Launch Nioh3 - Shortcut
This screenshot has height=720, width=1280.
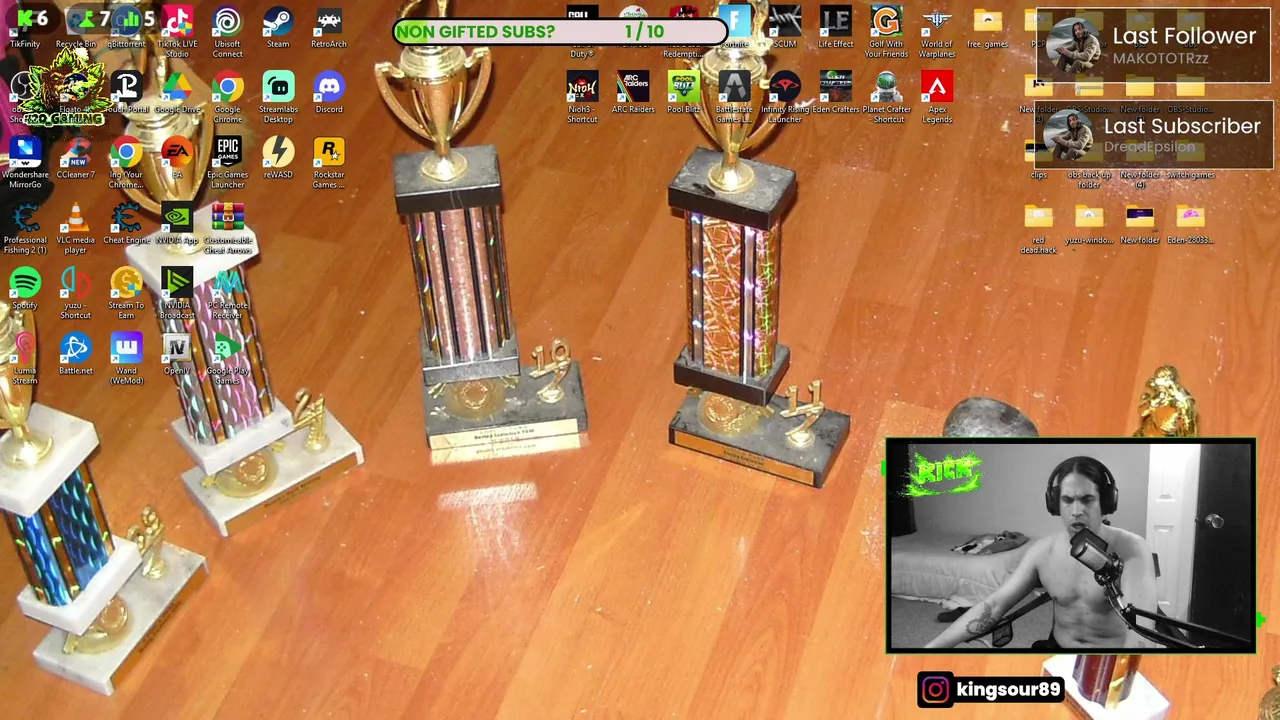point(582,97)
